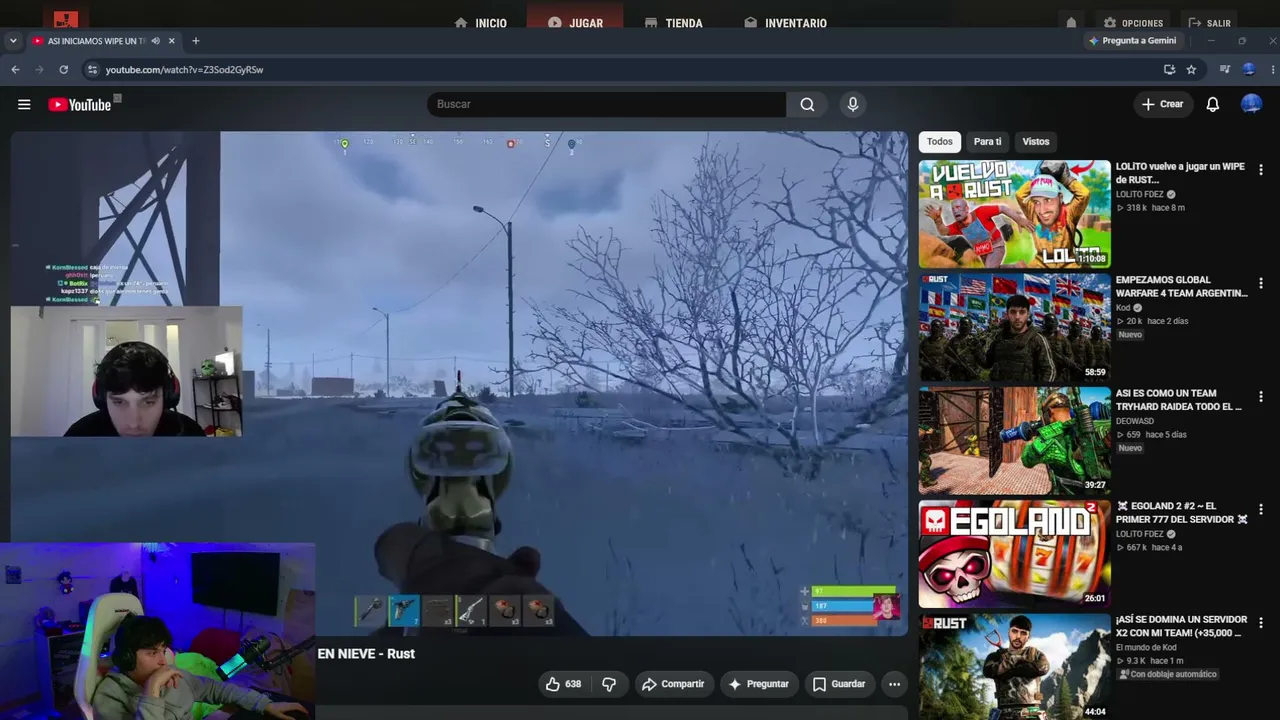Image resolution: width=1280 pixels, height=720 pixels.
Task: Open the YouTube account avatar menu
Action: click(x=1251, y=104)
